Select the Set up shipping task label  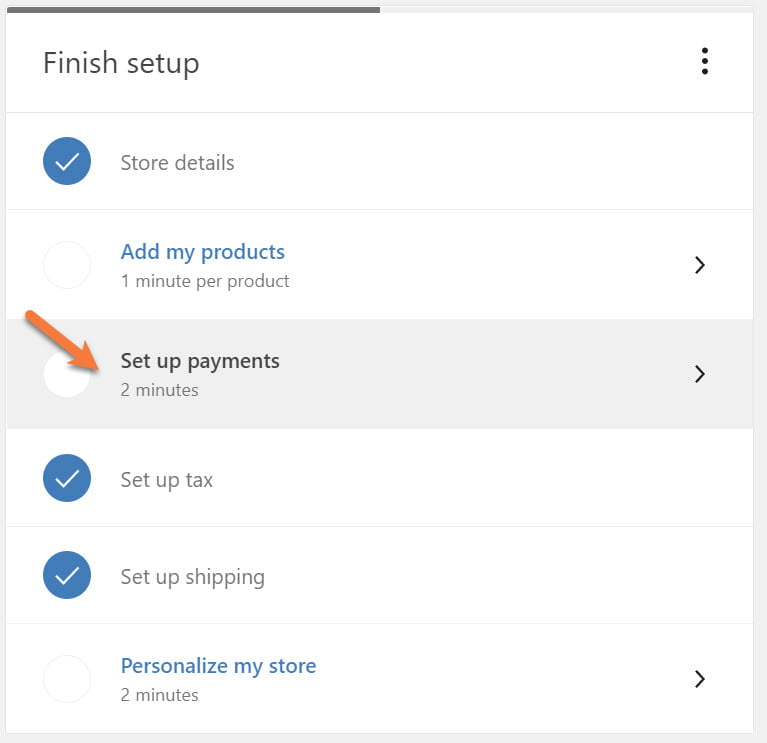tap(192, 577)
